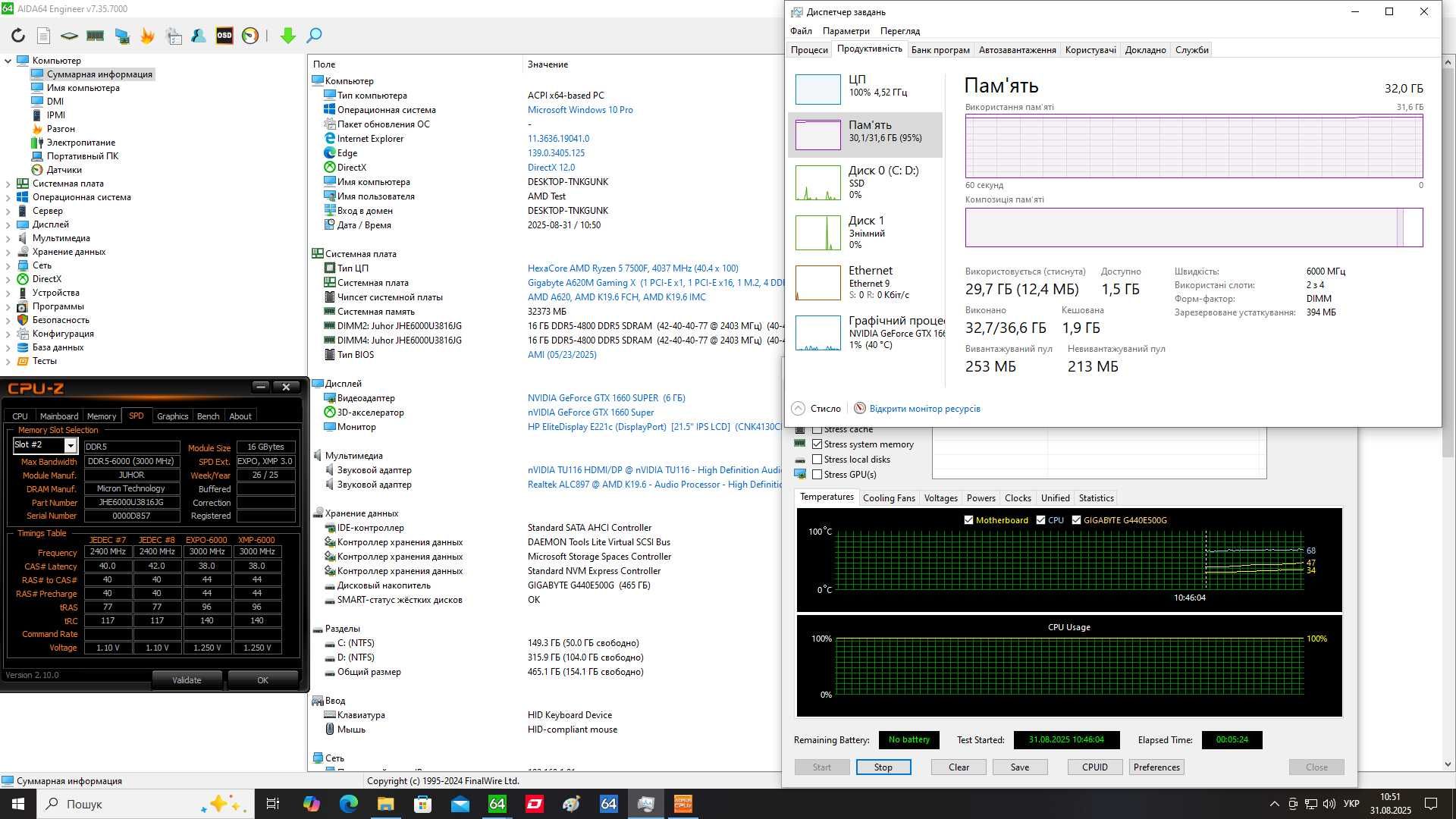Expand the Мультимедиа tree node
Image resolution: width=1456 pixels, height=819 pixels.
(x=8, y=238)
